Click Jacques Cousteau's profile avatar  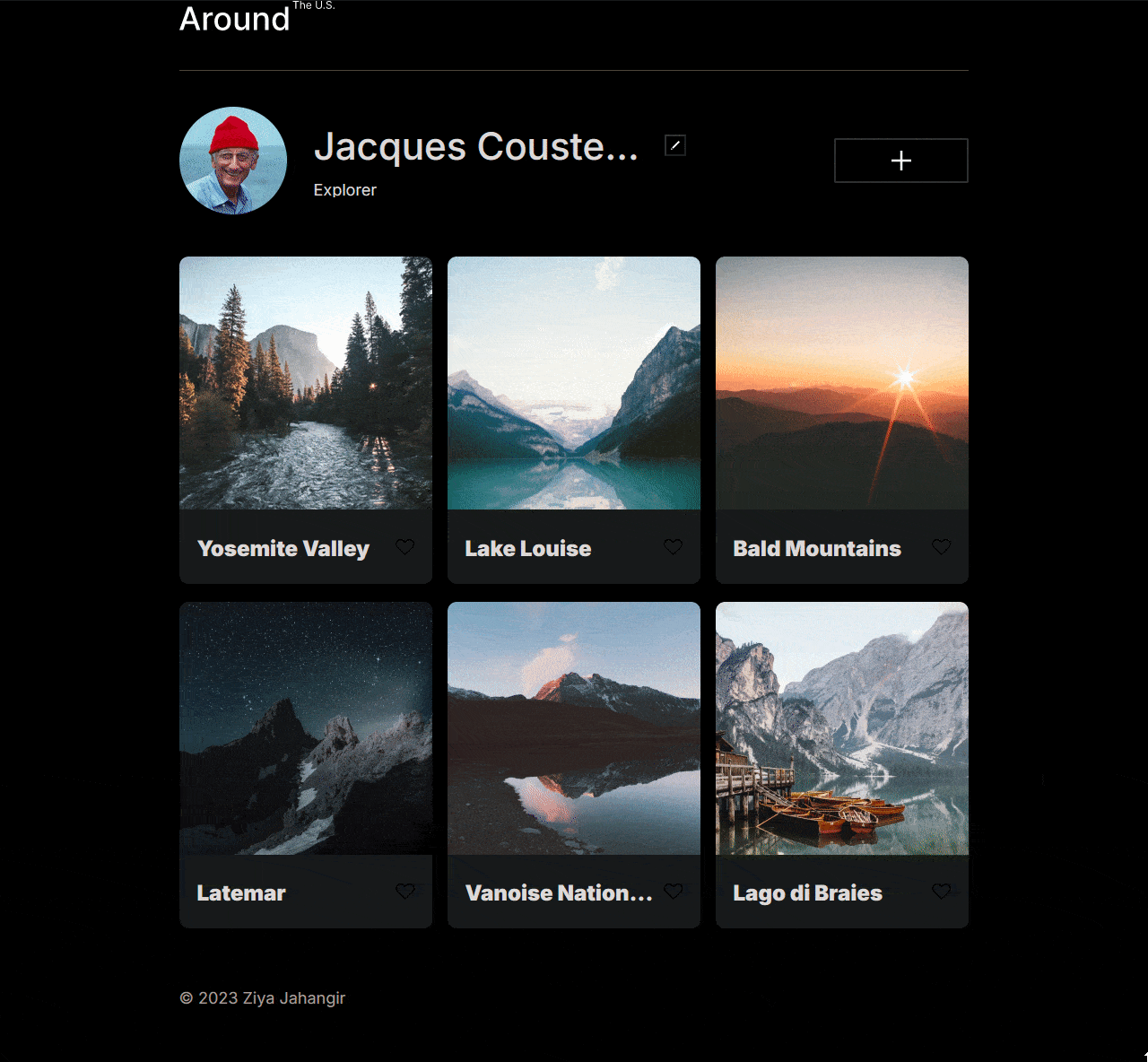click(233, 161)
